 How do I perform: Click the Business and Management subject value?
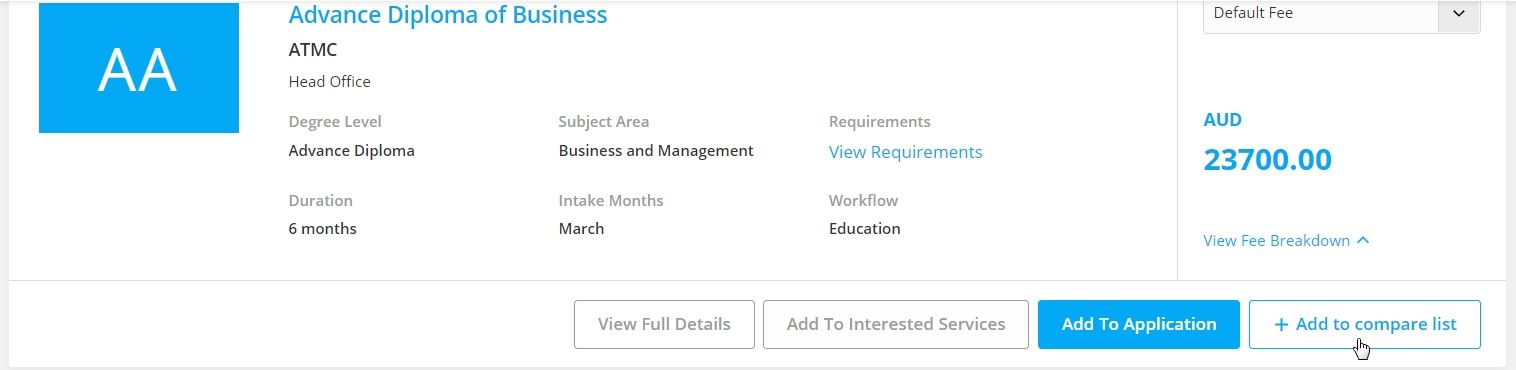(656, 151)
